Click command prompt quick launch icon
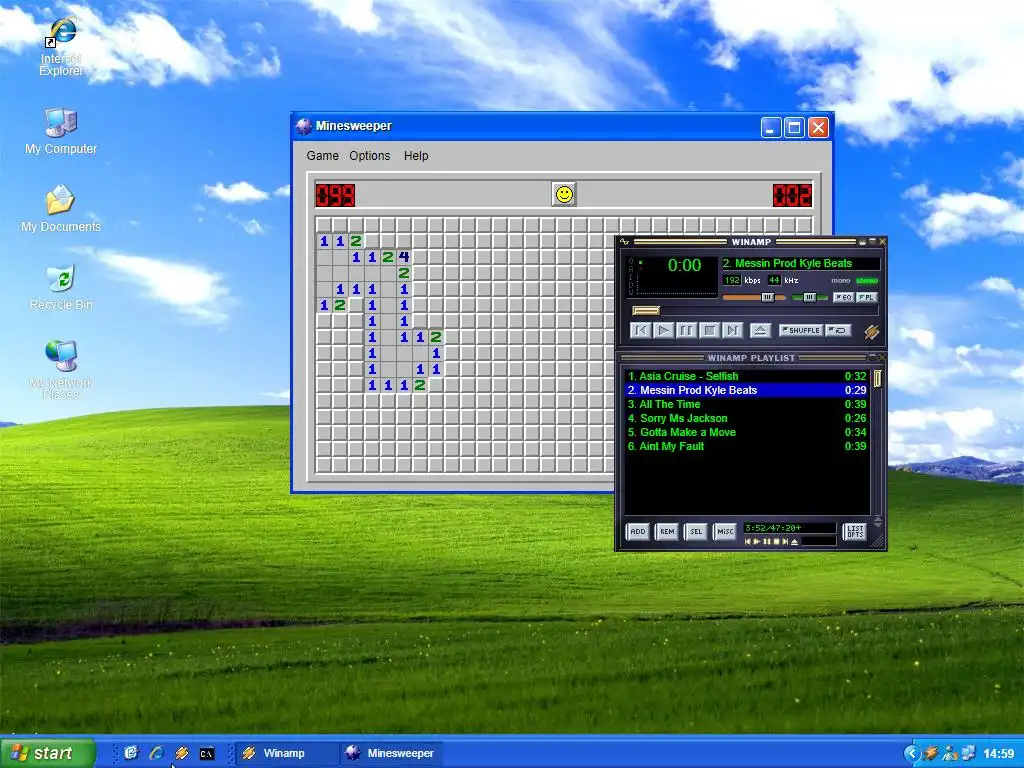This screenshot has width=1024, height=768. click(207, 754)
